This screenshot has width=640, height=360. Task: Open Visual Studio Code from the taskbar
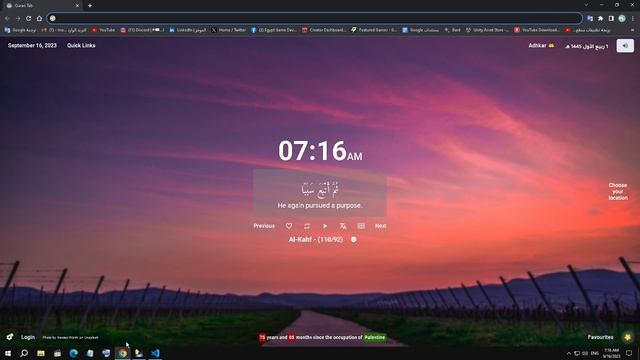(x=155, y=353)
